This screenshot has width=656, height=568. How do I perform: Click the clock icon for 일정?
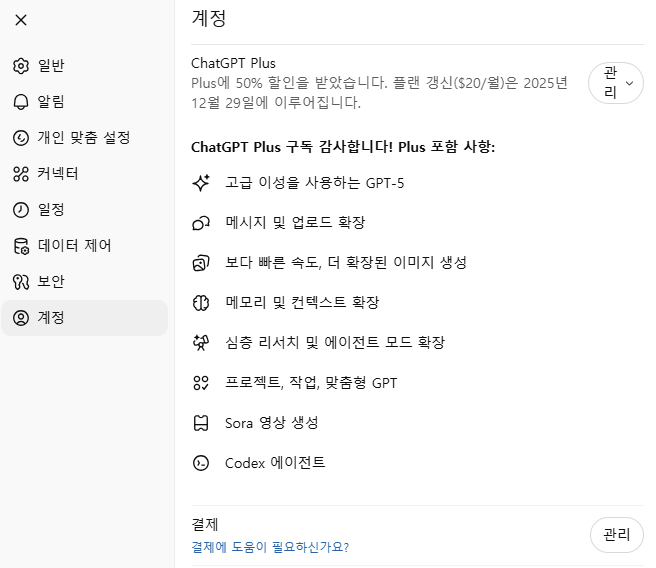(21, 210)
